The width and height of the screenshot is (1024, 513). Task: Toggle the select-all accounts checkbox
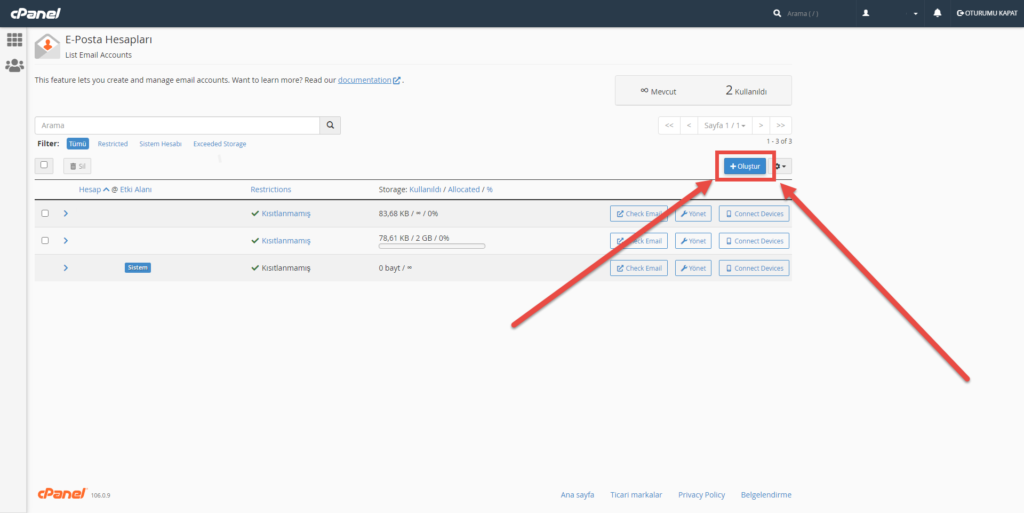coord(44,165)
